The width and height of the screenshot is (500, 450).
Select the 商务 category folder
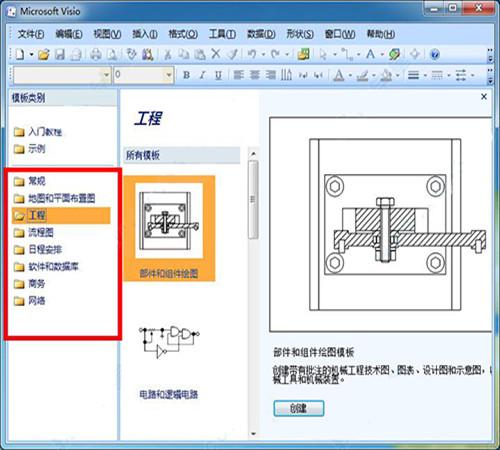29,284
